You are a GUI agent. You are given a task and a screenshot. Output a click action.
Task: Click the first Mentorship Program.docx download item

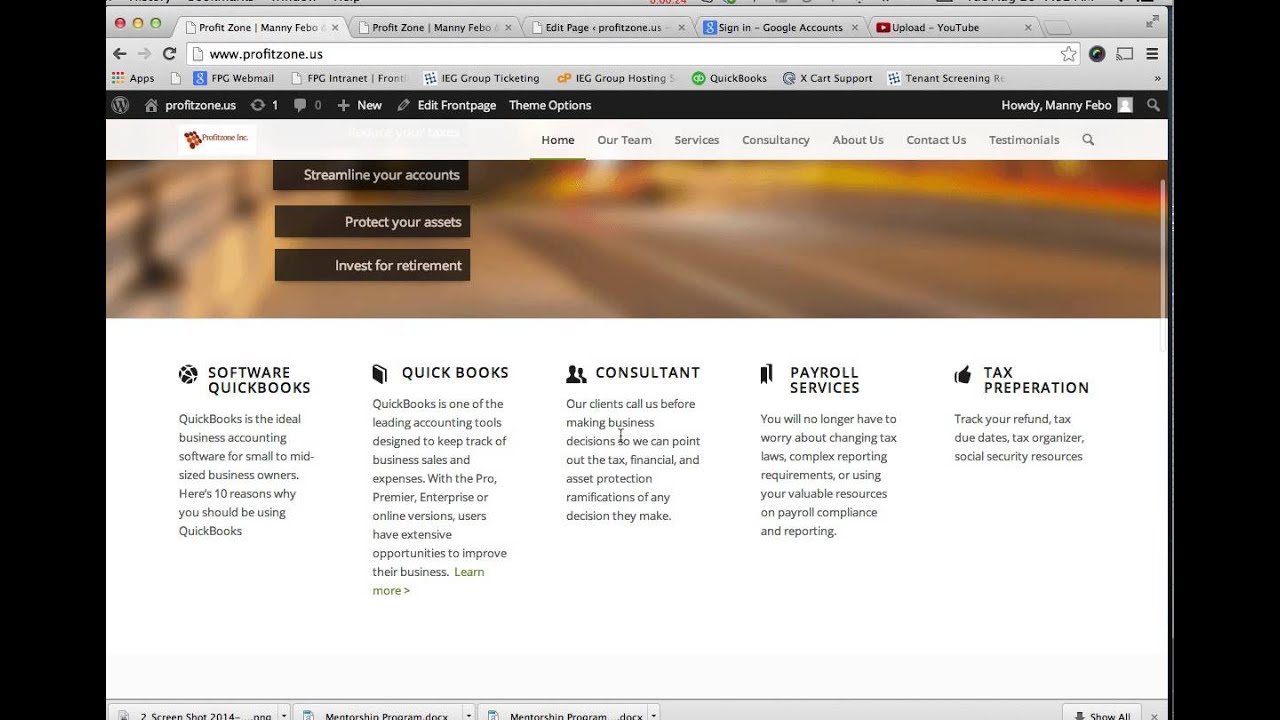[376, 715]
